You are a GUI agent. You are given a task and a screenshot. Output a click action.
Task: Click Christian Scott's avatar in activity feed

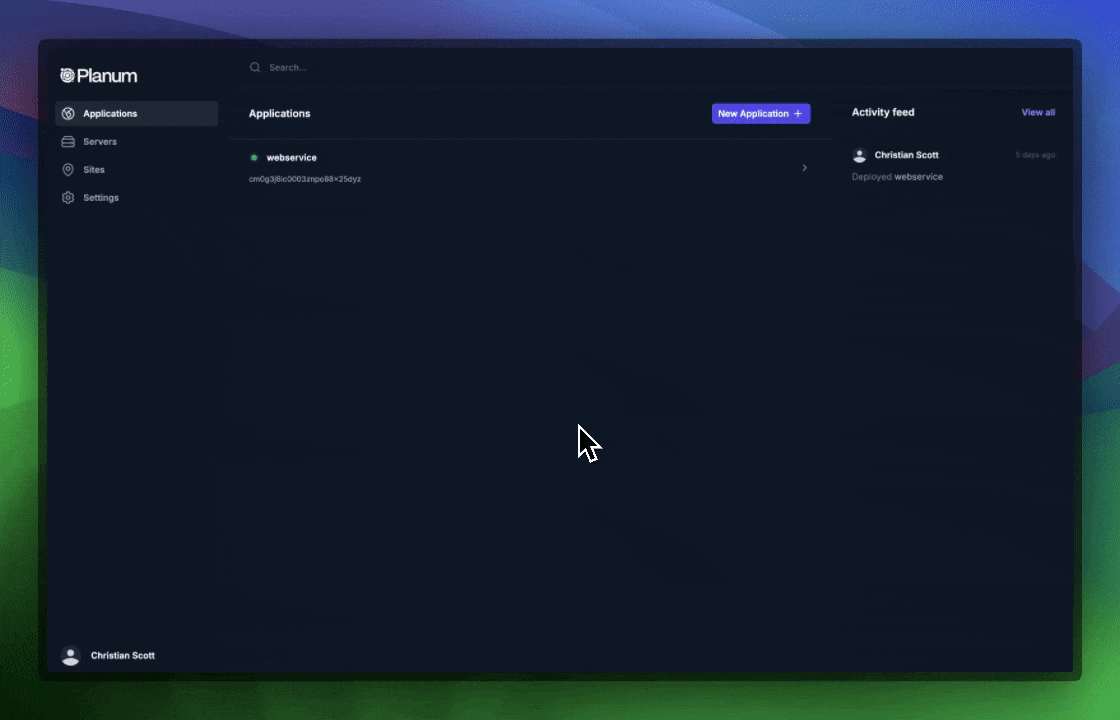860,155
